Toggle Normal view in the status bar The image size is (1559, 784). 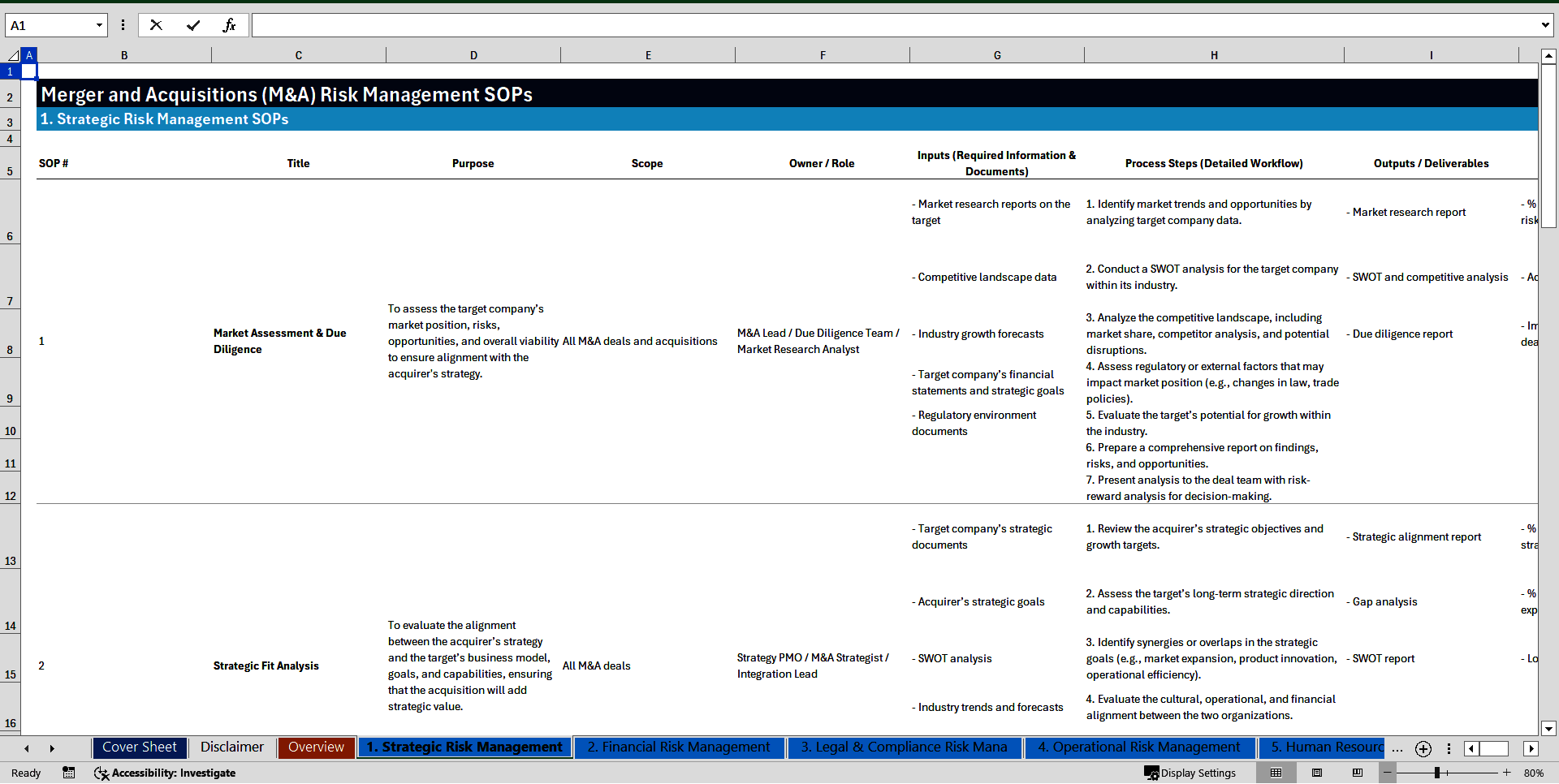[x=1276, y=773]
